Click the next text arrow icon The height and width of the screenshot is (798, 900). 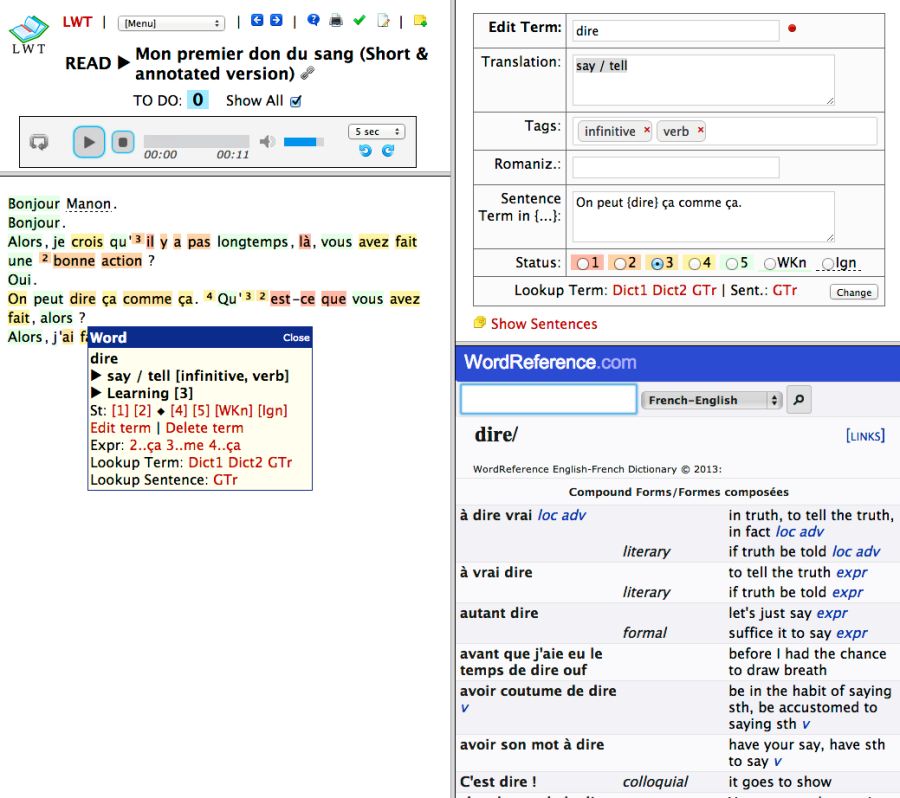coord(276,20)
